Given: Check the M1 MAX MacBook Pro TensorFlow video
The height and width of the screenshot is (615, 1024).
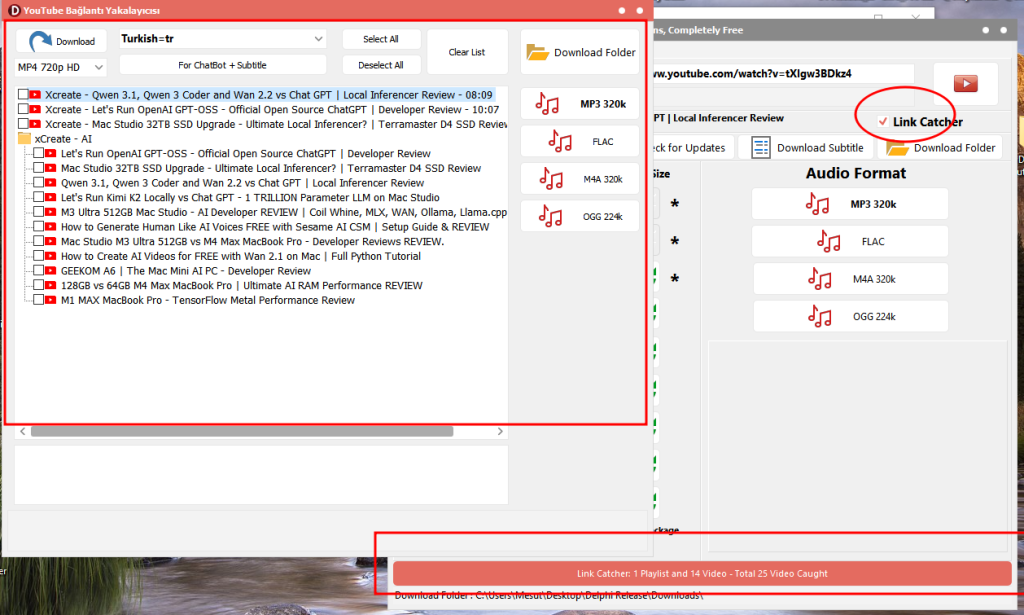Looking at the screenshot, I should pyautogui.click(x=39, y=300).
